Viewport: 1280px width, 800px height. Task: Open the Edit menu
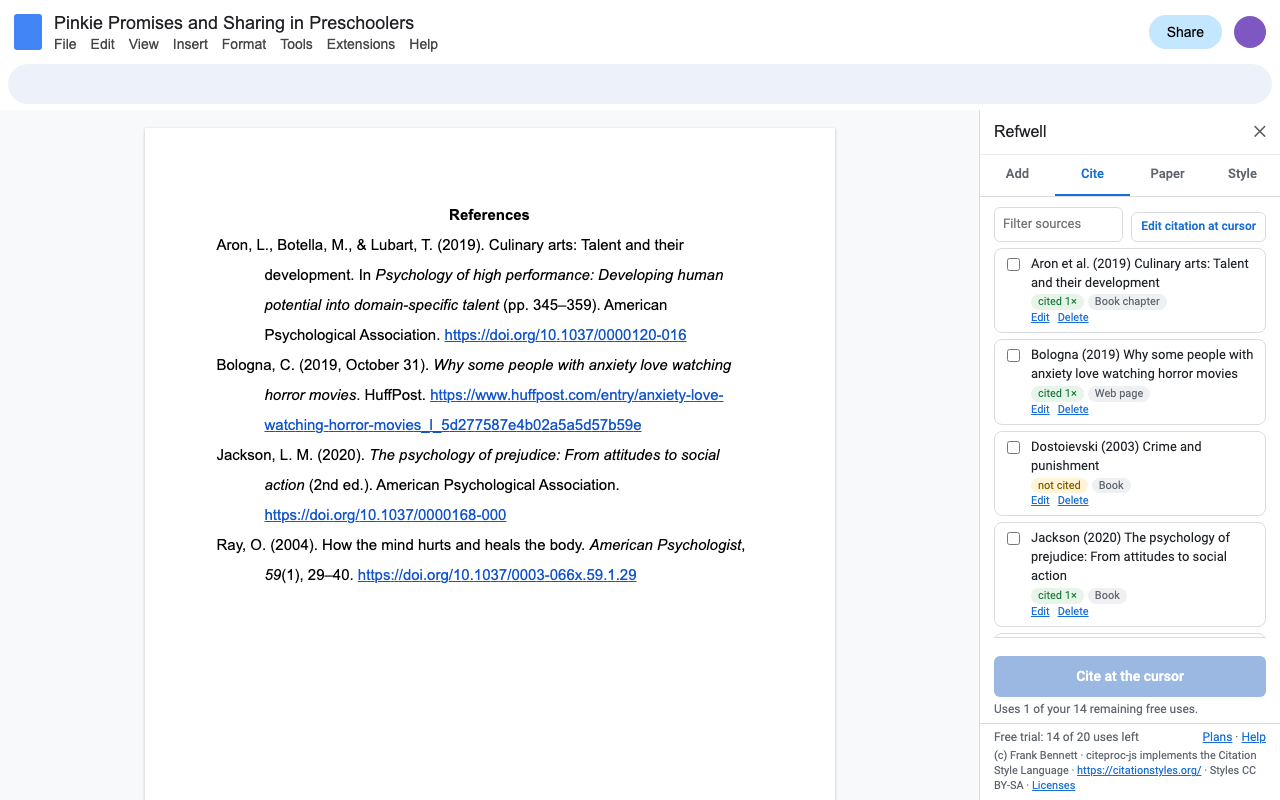click(103, 44)
